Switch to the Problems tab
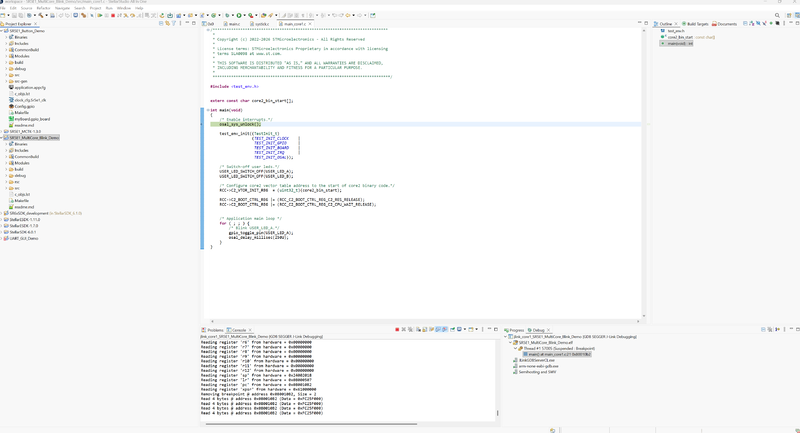Image resolution: width=800 pixels, height=433 pixels. 213,330
